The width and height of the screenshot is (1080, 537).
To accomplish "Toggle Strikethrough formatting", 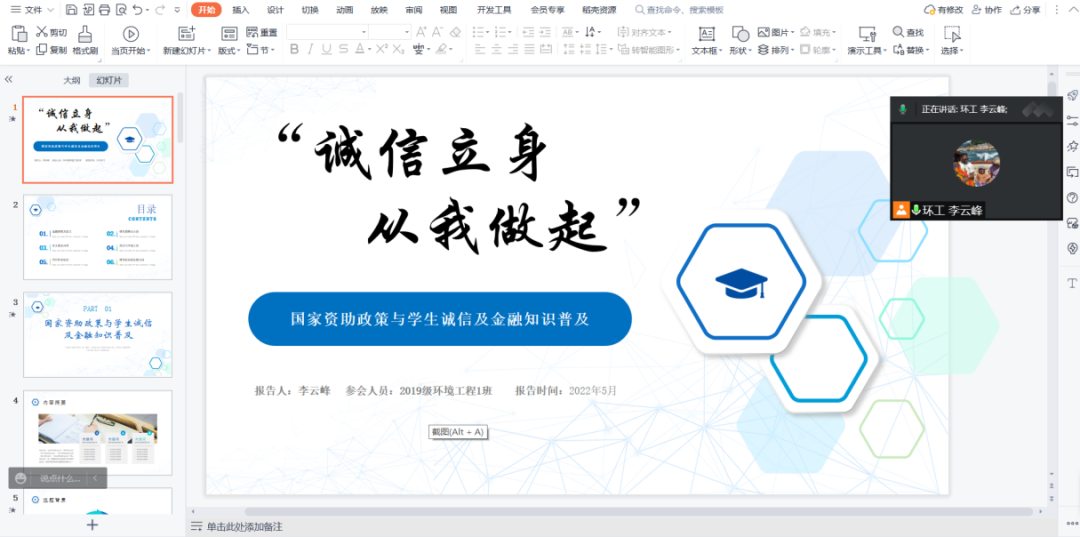I will point(343,50).
